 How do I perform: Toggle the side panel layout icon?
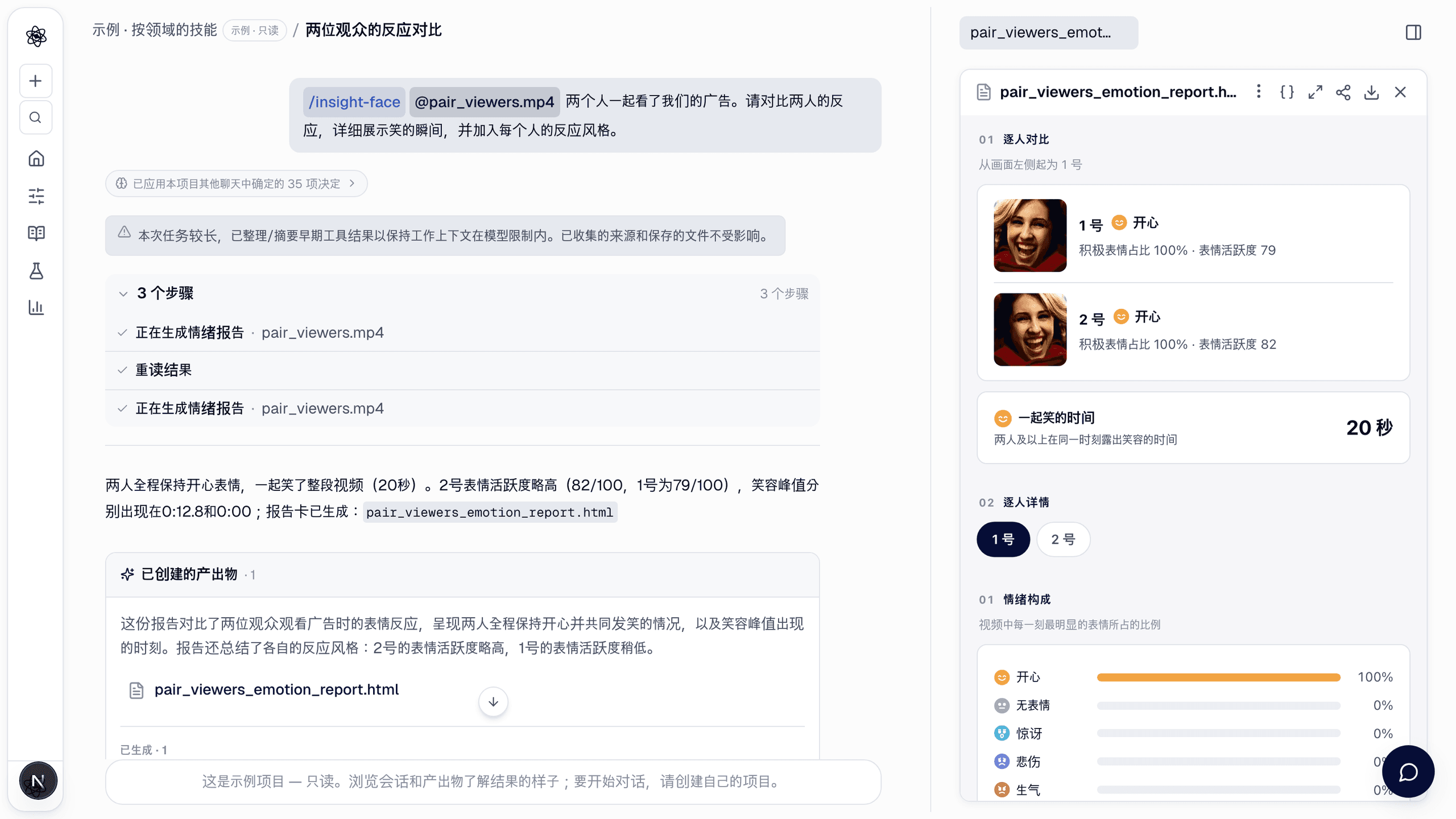point(1413,32)
